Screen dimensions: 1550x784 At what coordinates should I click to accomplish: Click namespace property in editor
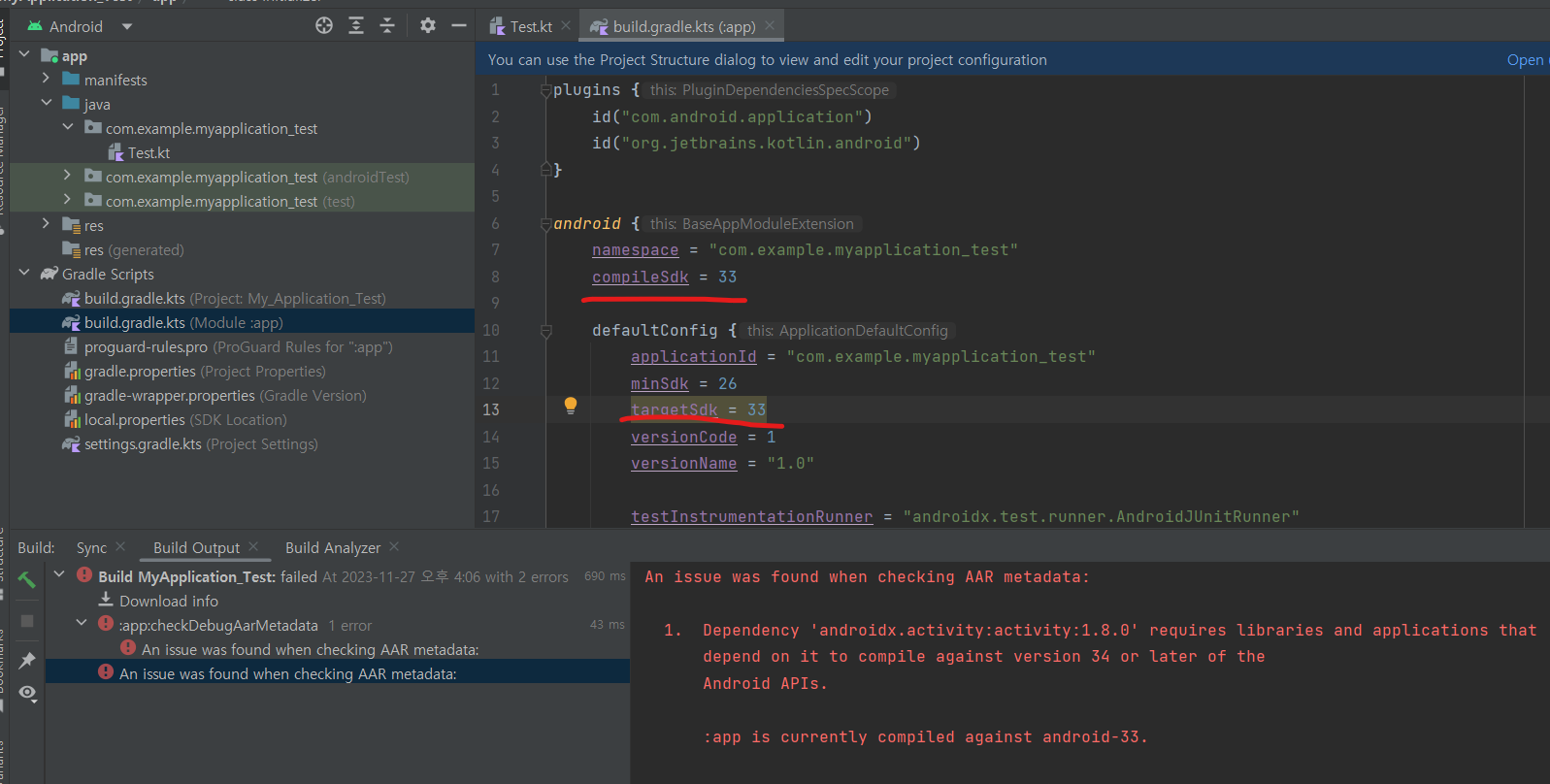[x=636, y=250]
